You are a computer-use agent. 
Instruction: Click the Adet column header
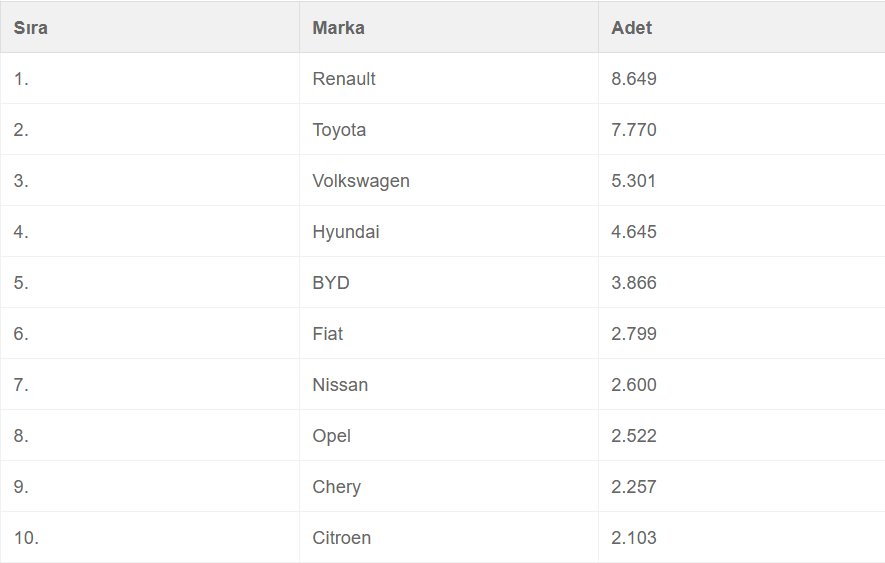click(631, 28)
